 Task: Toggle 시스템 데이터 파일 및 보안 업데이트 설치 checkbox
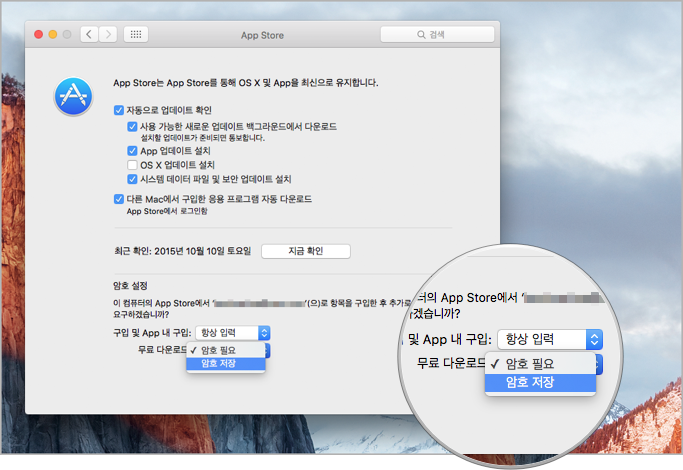[x=132, y=179]
